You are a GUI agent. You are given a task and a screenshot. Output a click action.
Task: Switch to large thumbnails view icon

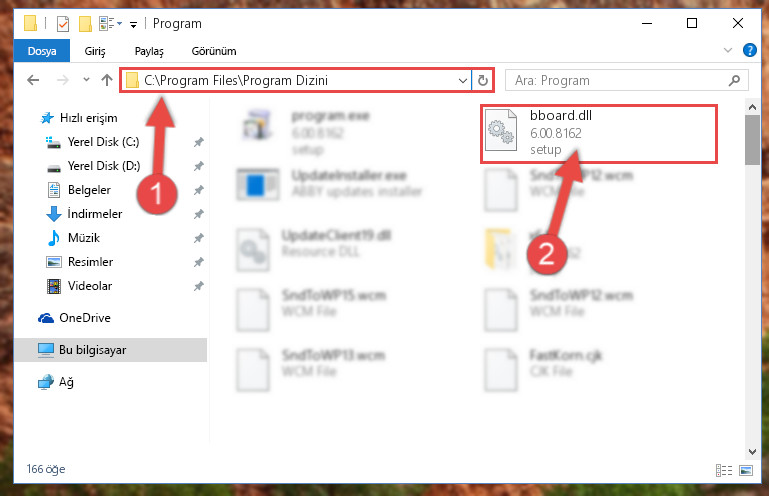pyautogui.click(x=746, y=470)
